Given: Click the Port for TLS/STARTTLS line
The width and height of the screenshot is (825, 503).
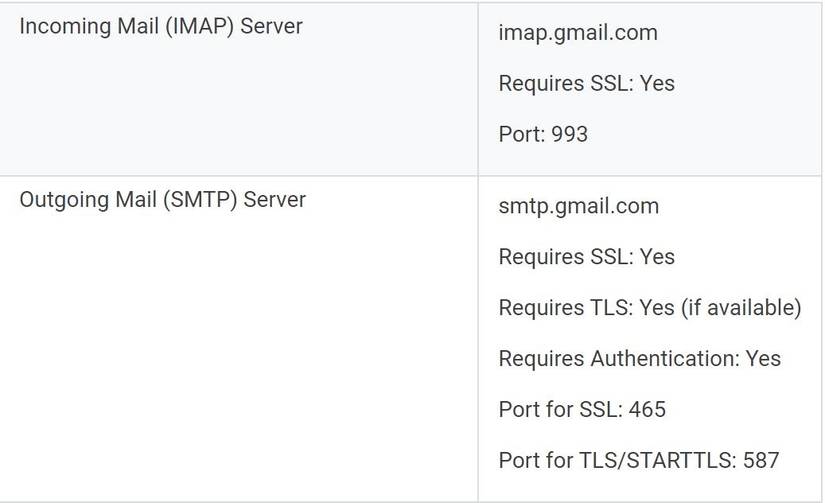Looking at the screenshot, I should [638, 460].
